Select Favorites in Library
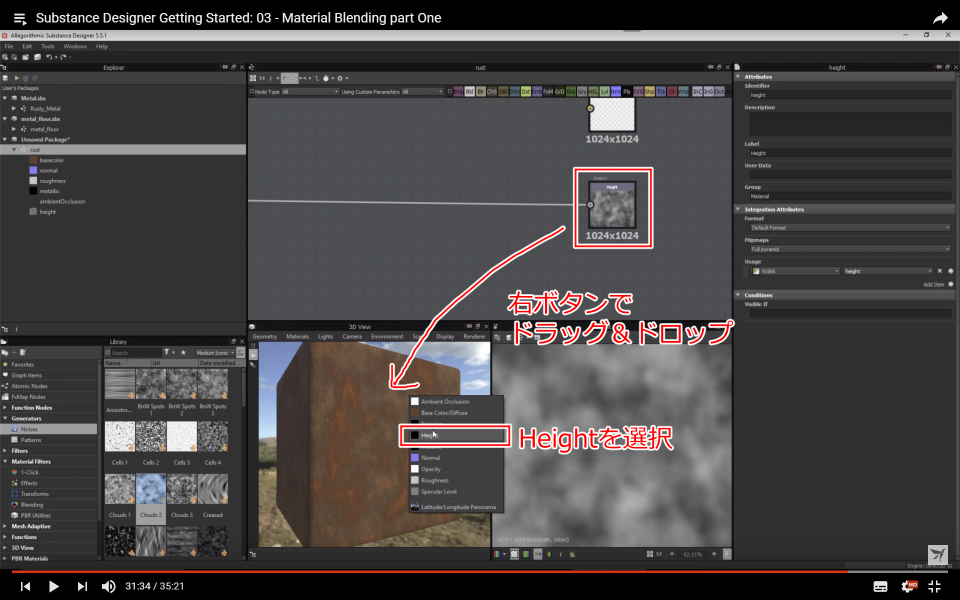This screenshot has height=600, width=960. [22, 364]
